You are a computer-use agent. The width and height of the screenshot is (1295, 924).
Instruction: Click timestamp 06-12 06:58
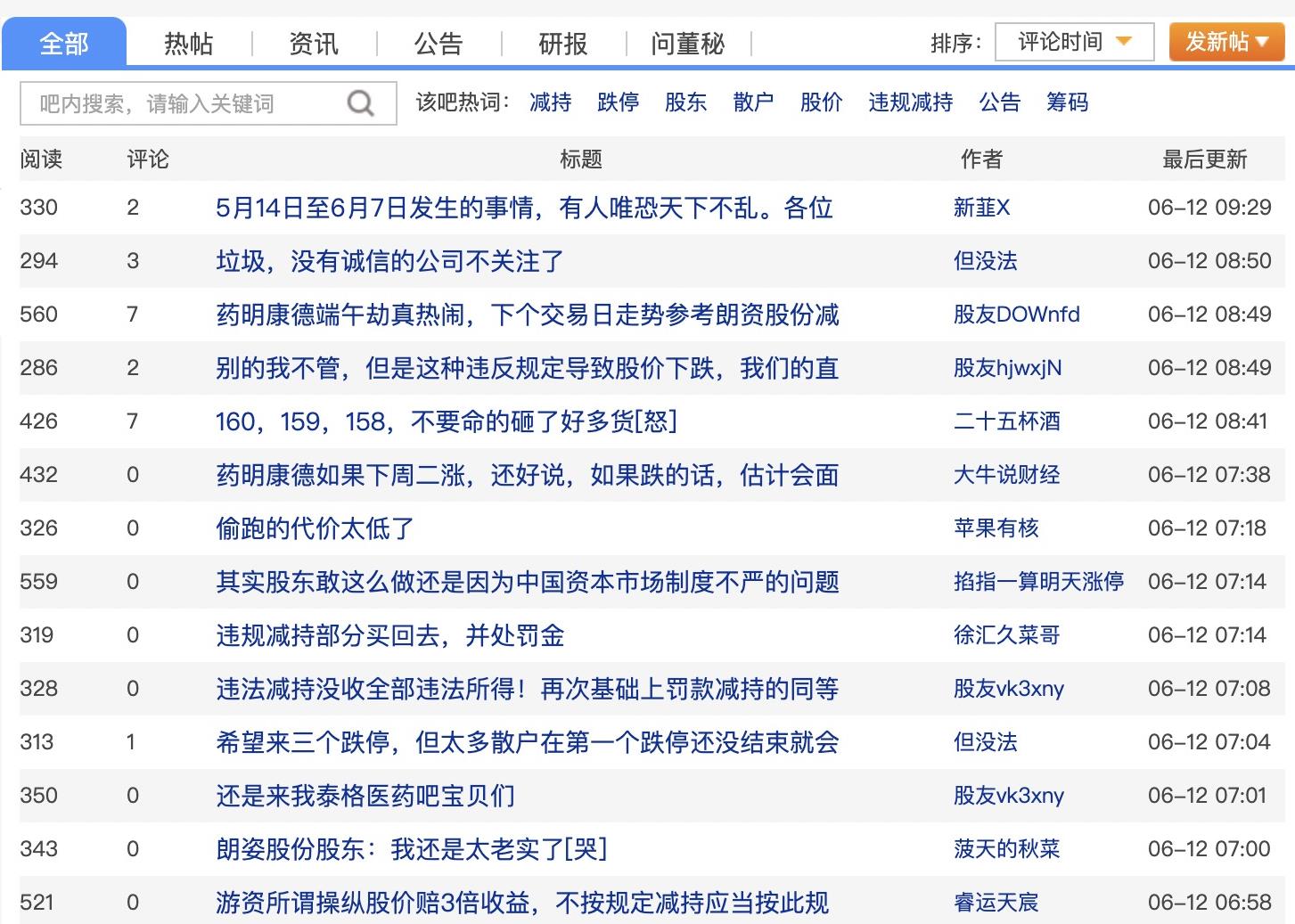point(1209,903)
